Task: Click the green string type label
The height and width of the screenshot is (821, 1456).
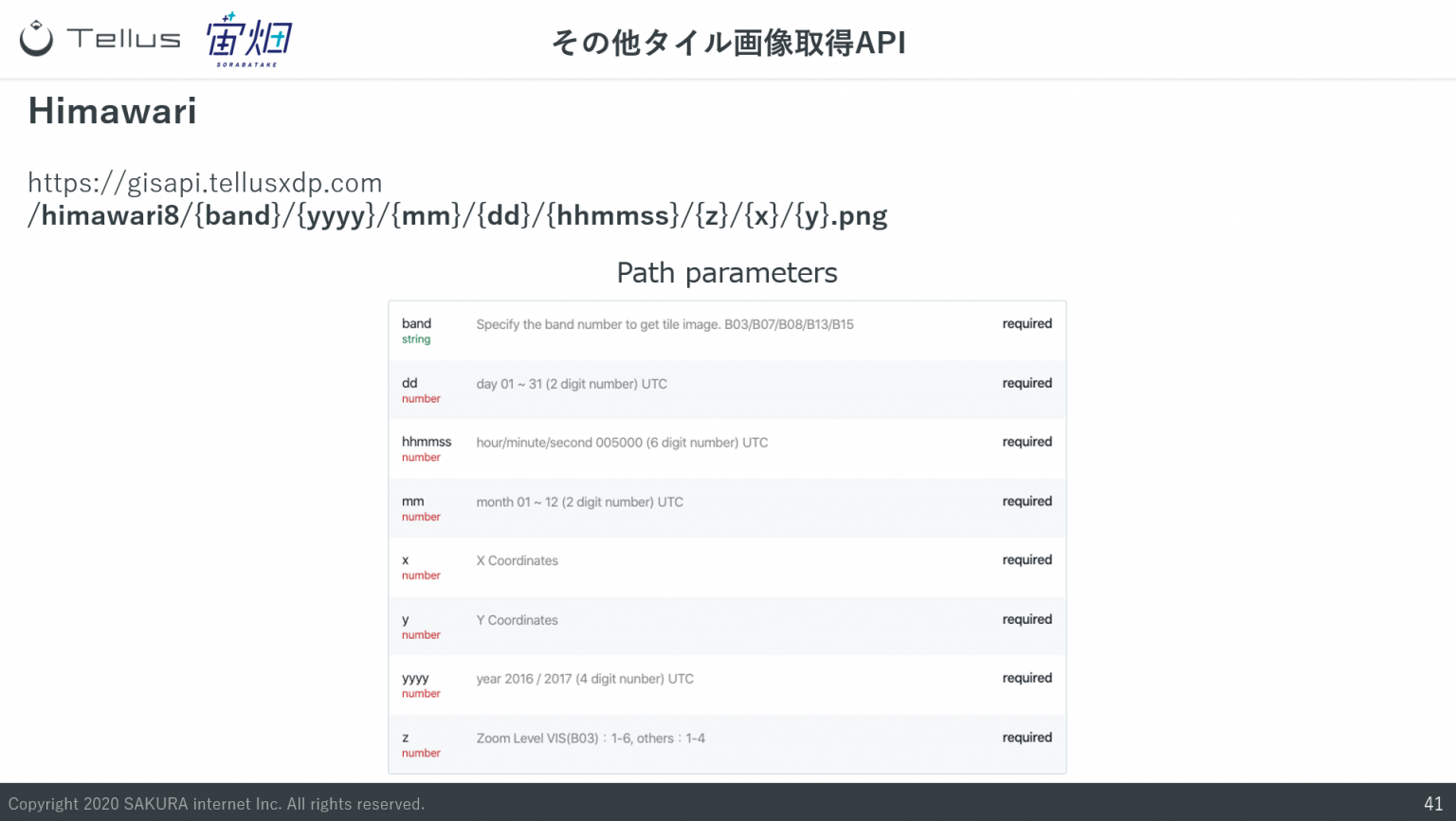Action: [x=416, y=339]
